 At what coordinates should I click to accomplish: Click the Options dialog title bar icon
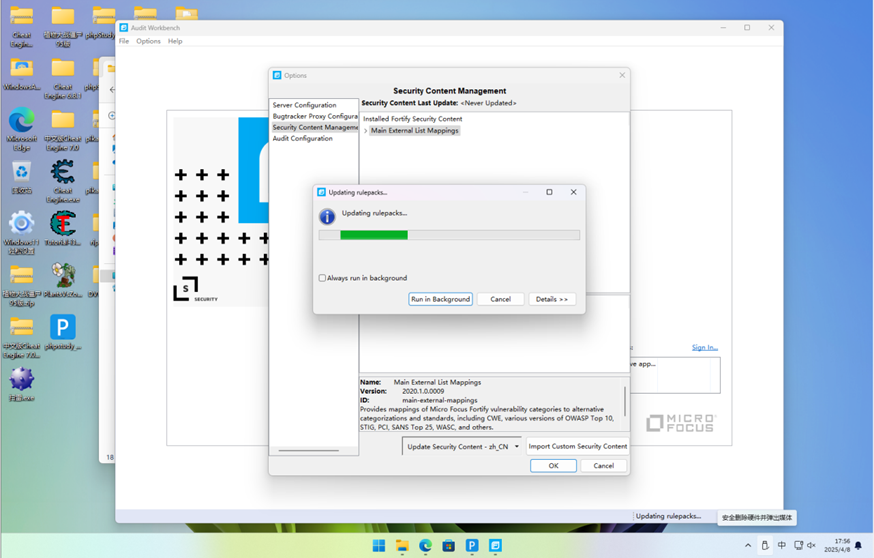click(277, 75)
